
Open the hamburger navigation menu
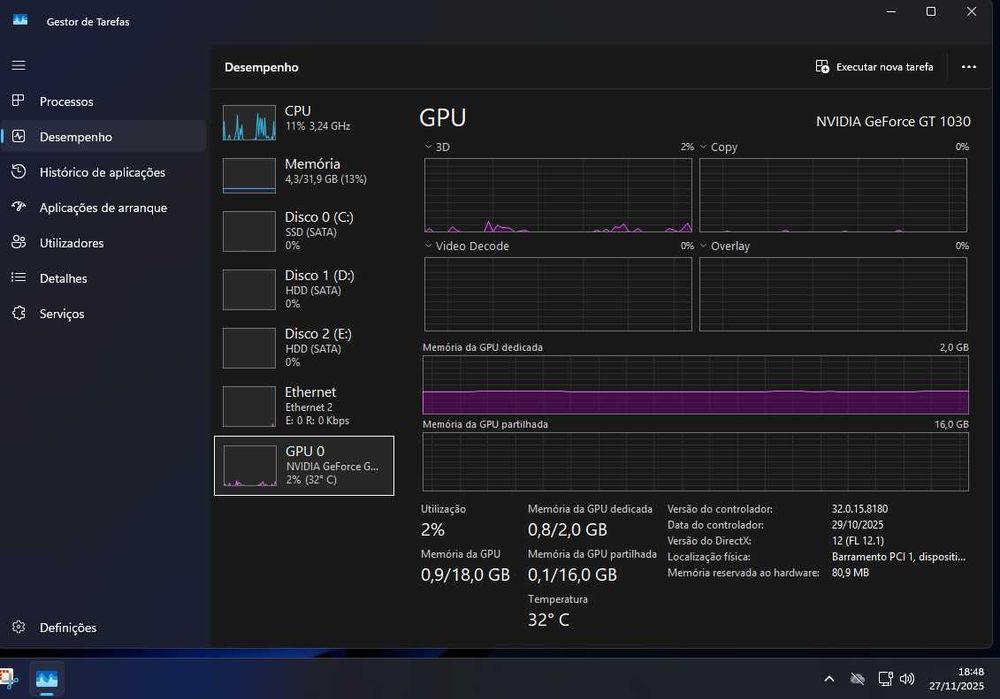[18, 65]
